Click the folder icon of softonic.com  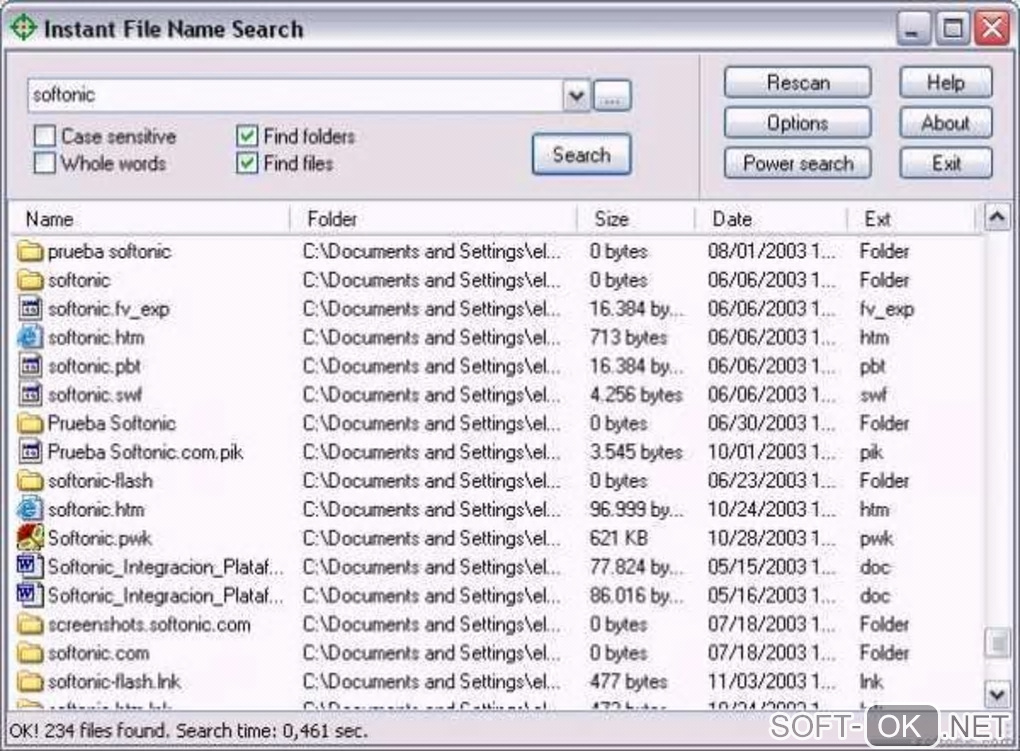(29, 653)
